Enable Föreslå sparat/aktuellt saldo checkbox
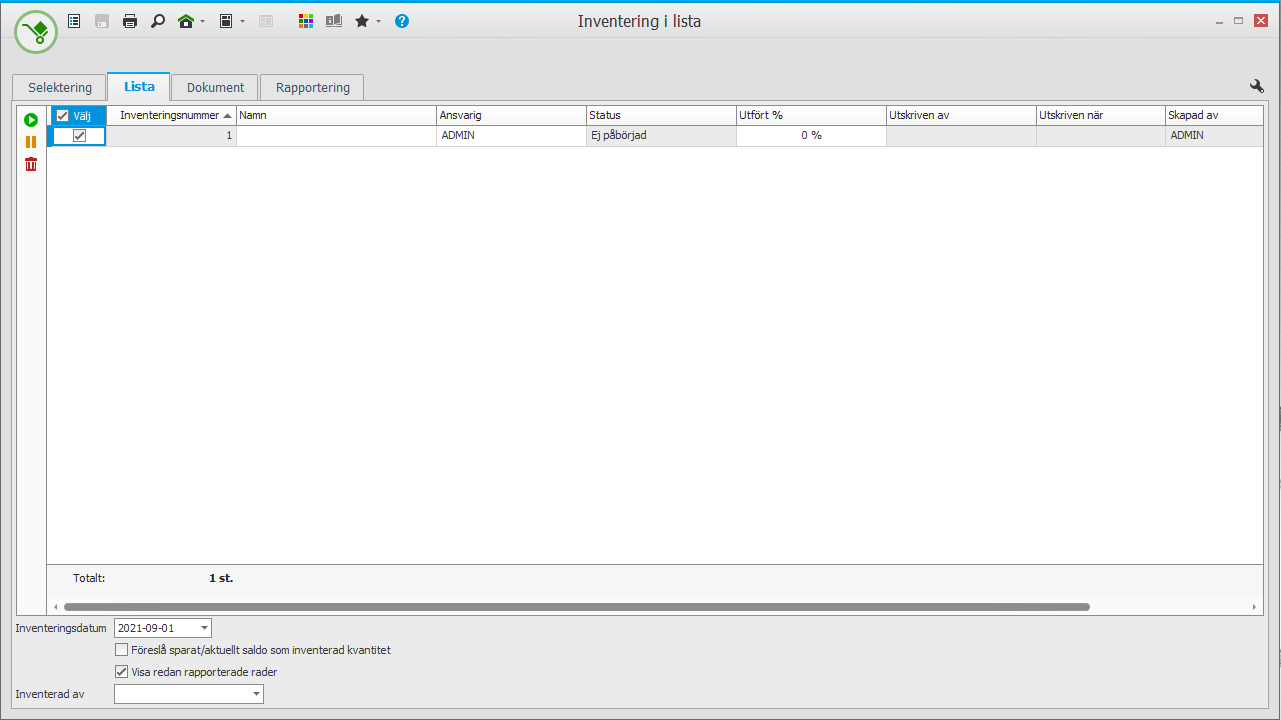The image size is (1281, 720). [122, 650]
